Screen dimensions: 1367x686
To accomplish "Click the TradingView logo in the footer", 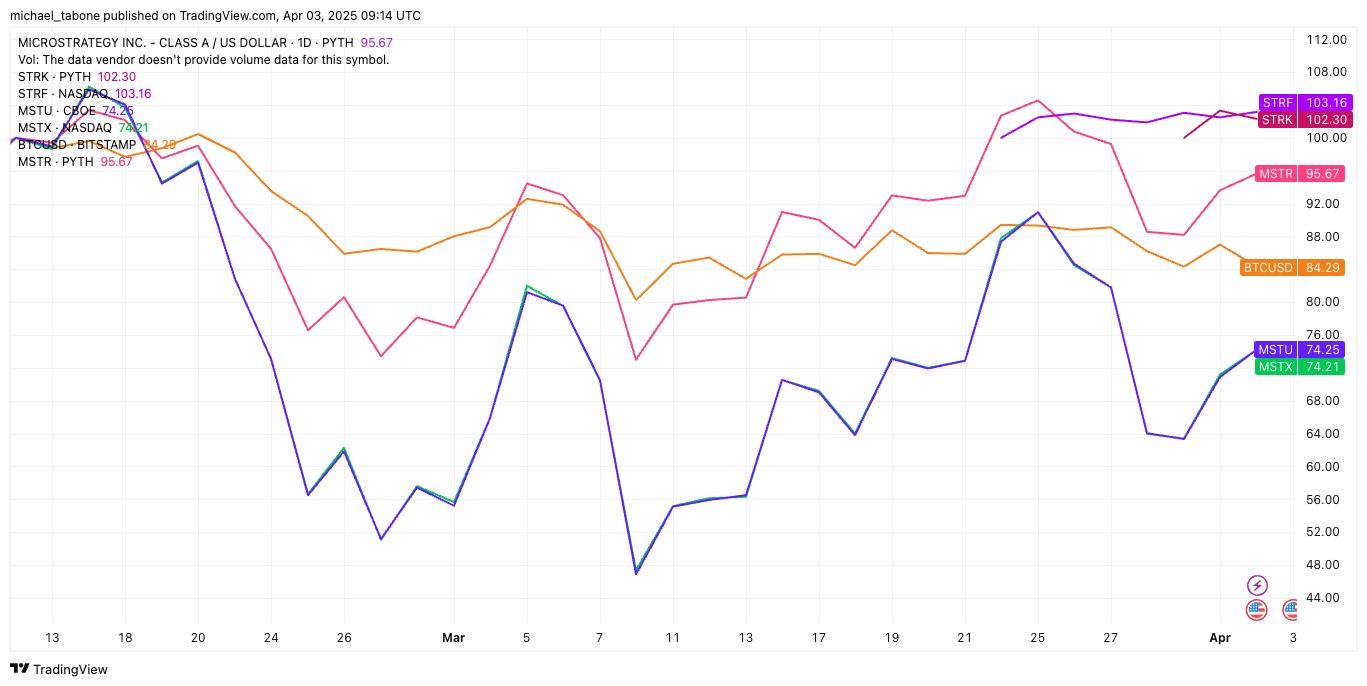I will click(x=59, y=669).
